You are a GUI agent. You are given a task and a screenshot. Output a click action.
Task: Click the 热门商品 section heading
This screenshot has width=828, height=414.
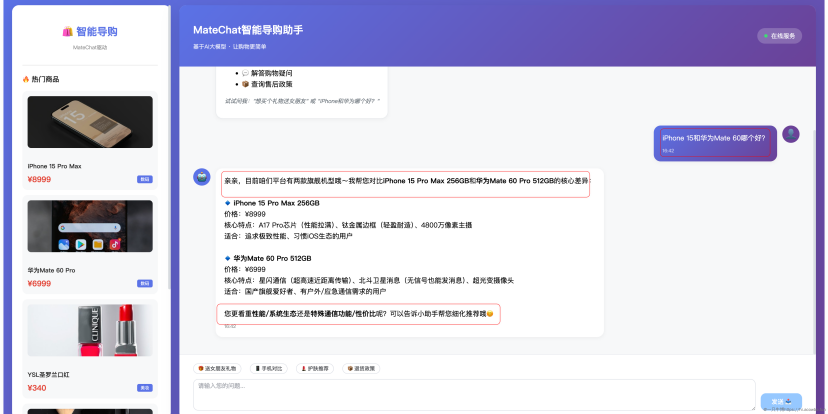(41, 79)
